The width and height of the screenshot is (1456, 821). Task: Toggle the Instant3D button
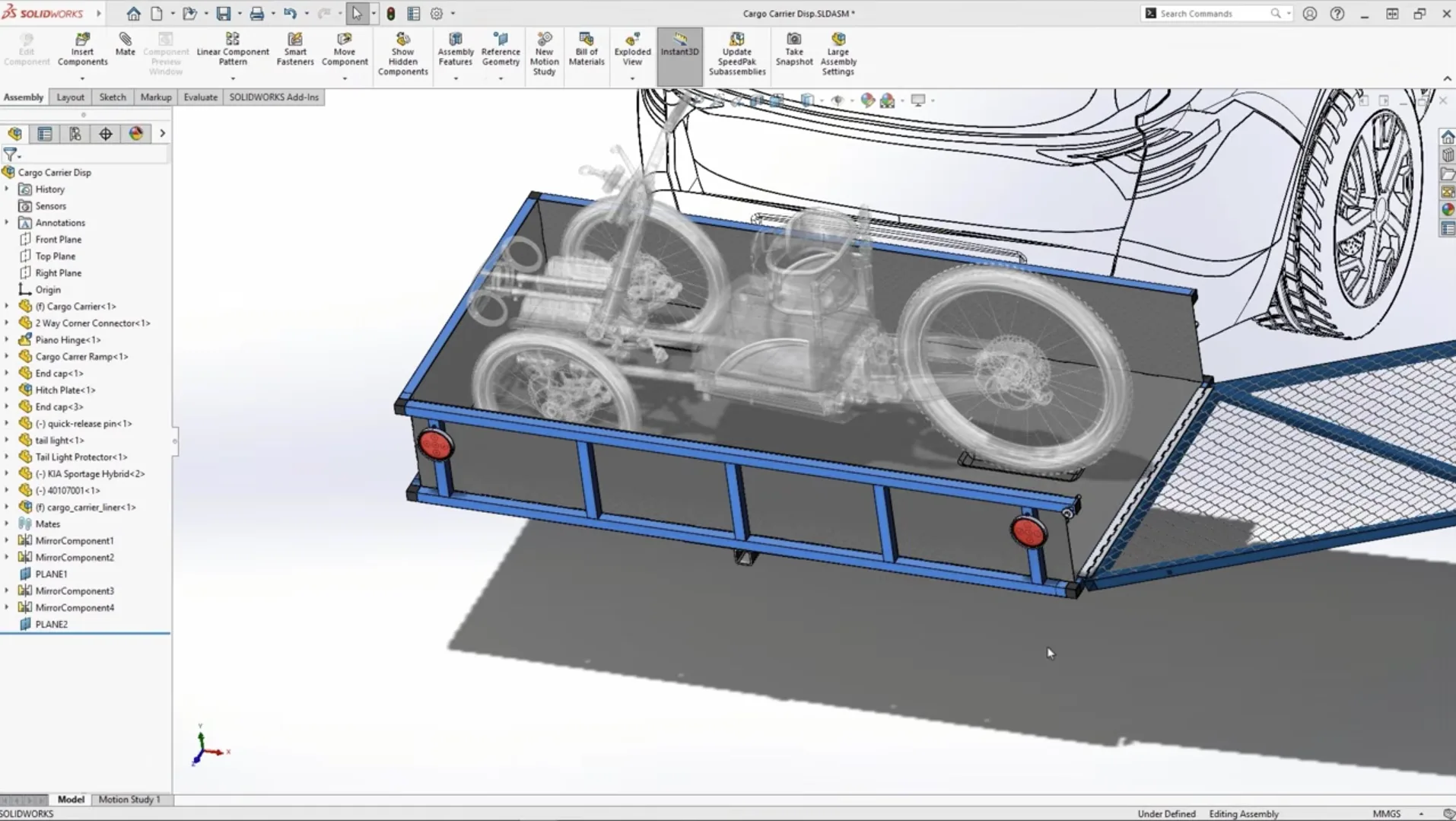point(679,45)
